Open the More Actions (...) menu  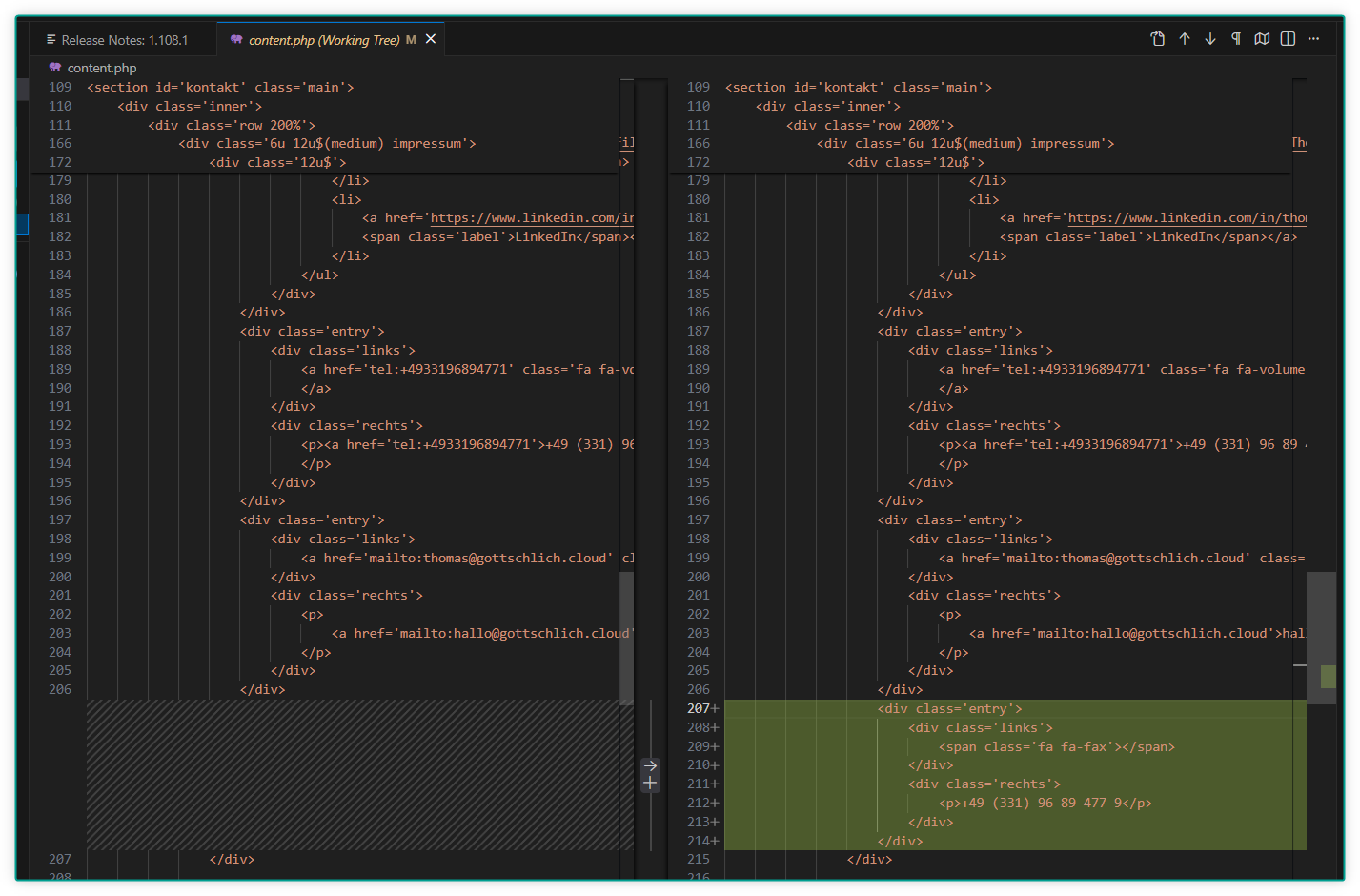click(x=1313, y=38)
